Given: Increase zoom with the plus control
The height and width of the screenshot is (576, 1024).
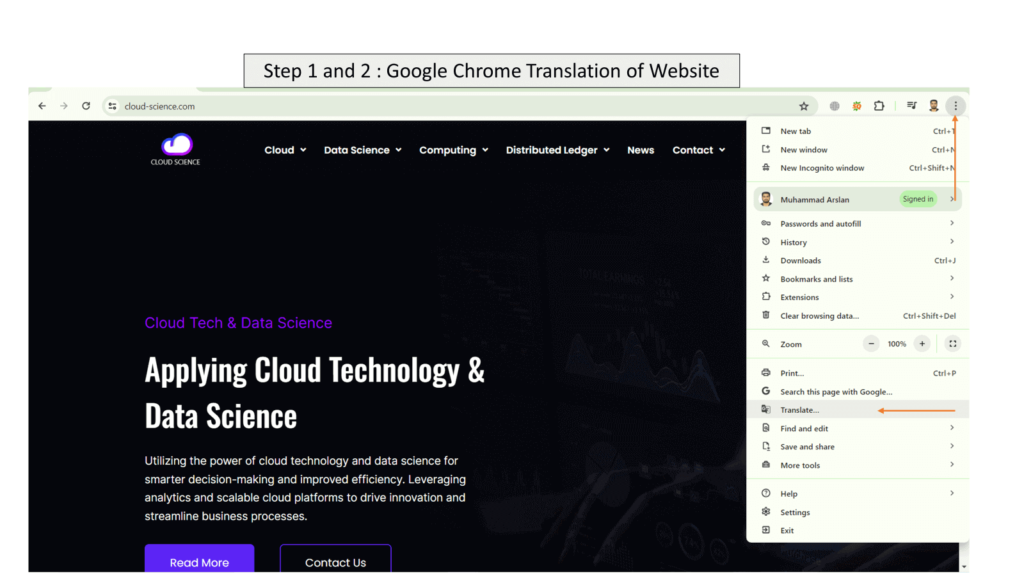Looking at the screenshot, I should (923, 343).
